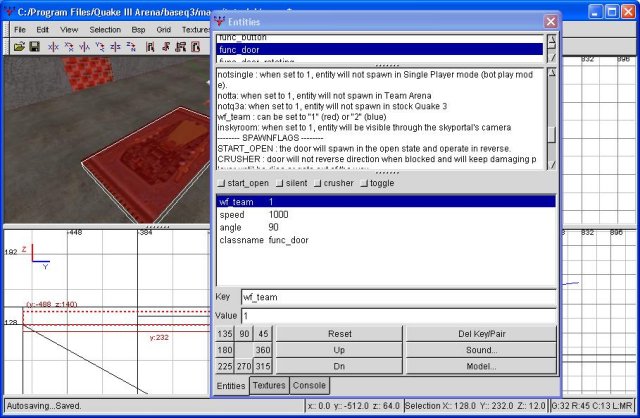Select func_door in the entity class list
This screenshot has width=640, height=418.
pyautogui.click(x=380, y=50)
